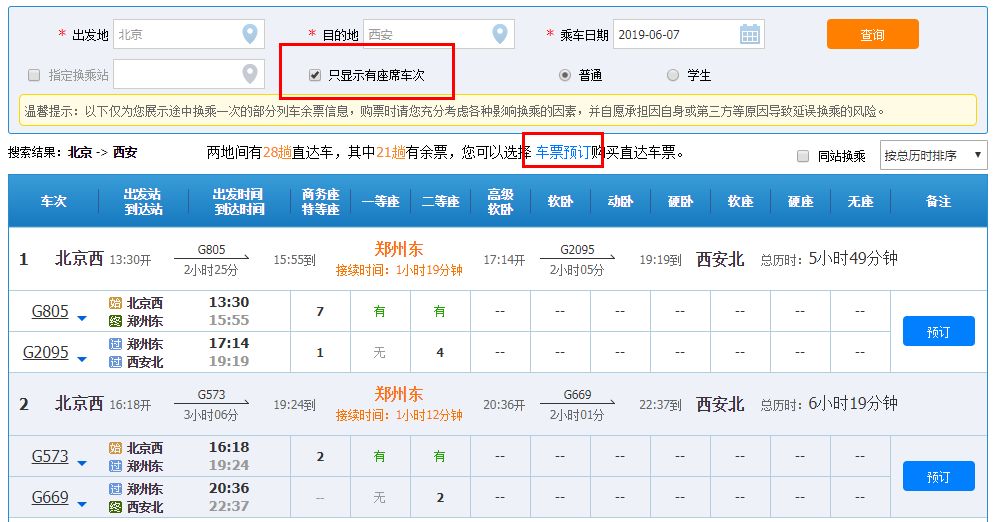Click the 目的地 input field containing 西安
Screen dimensions: 1001x522
(425, 35)
